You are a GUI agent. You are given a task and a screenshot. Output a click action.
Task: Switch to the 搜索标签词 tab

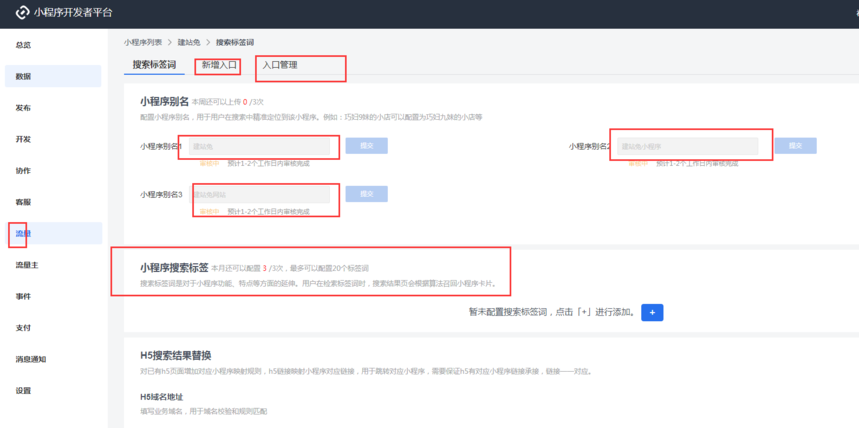(x=154, y=65)
